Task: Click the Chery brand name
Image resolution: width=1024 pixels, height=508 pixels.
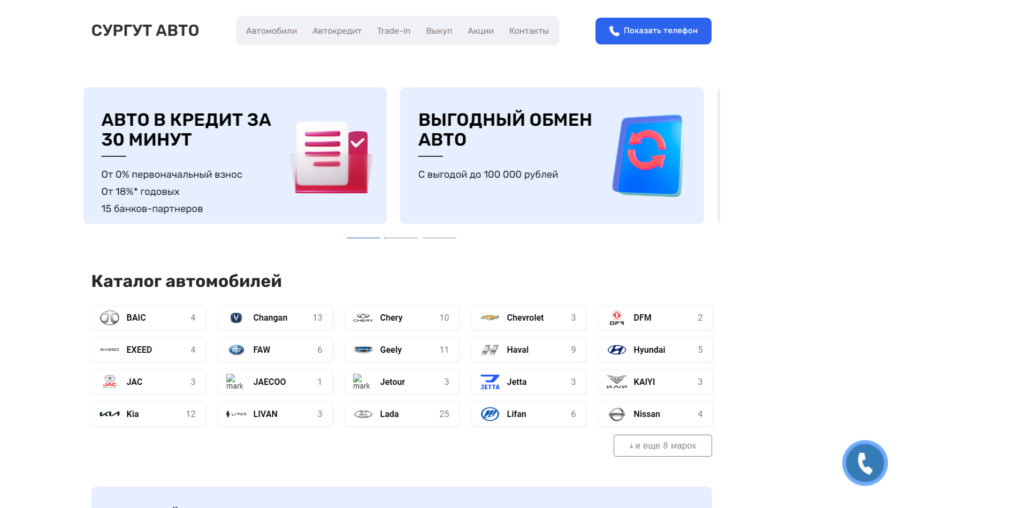Action: pos(391,318)
